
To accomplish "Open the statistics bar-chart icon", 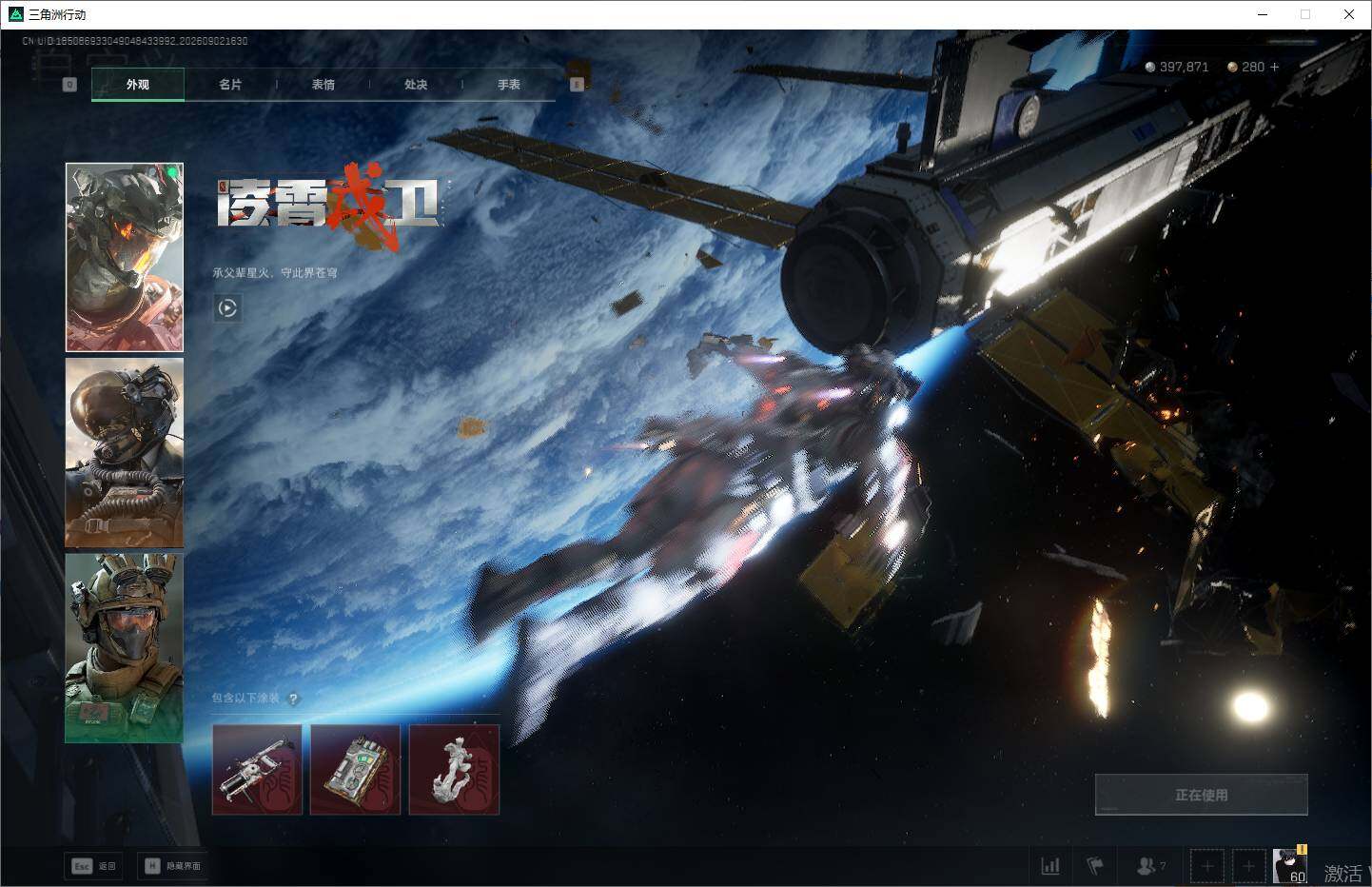I will coord(1050,866).
